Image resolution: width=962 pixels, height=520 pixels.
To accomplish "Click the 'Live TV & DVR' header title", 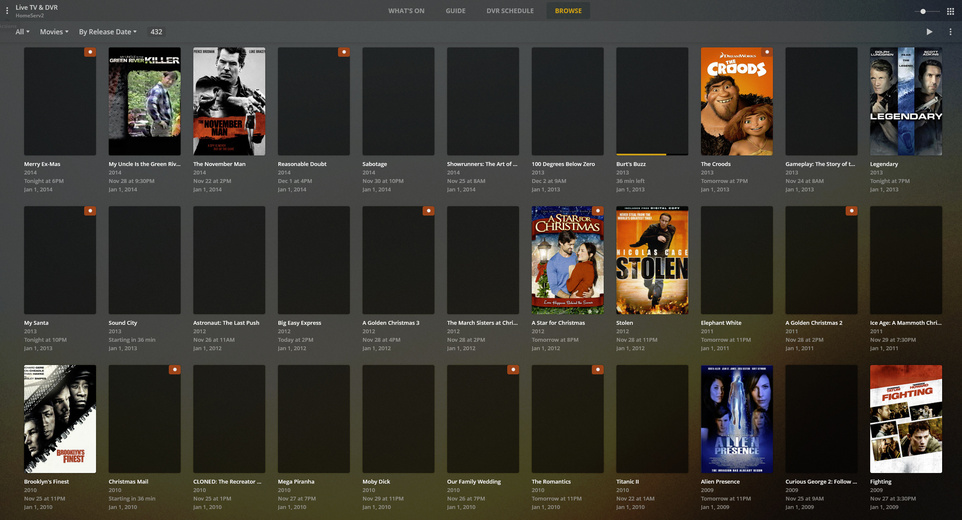I will [37, 7].
